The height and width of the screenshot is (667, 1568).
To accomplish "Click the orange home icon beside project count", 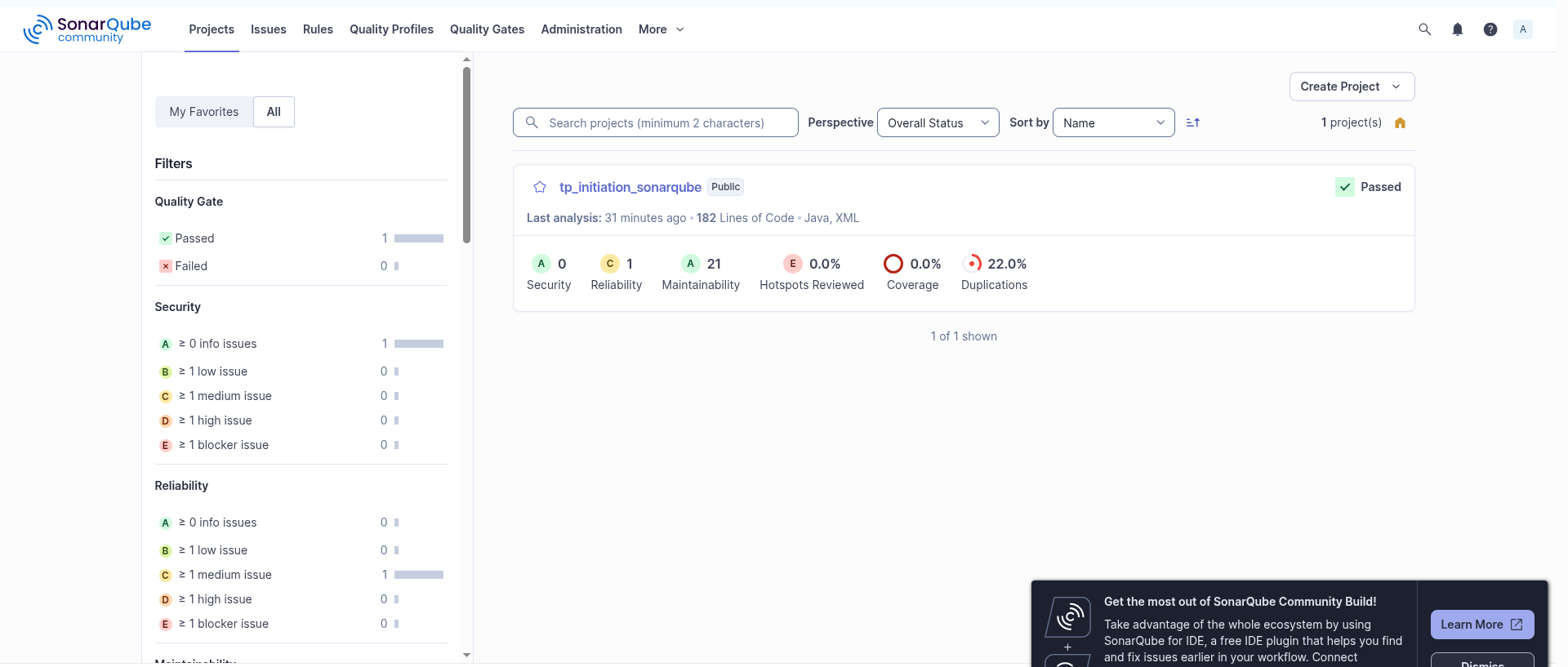I will click(x=1401, y=123).
